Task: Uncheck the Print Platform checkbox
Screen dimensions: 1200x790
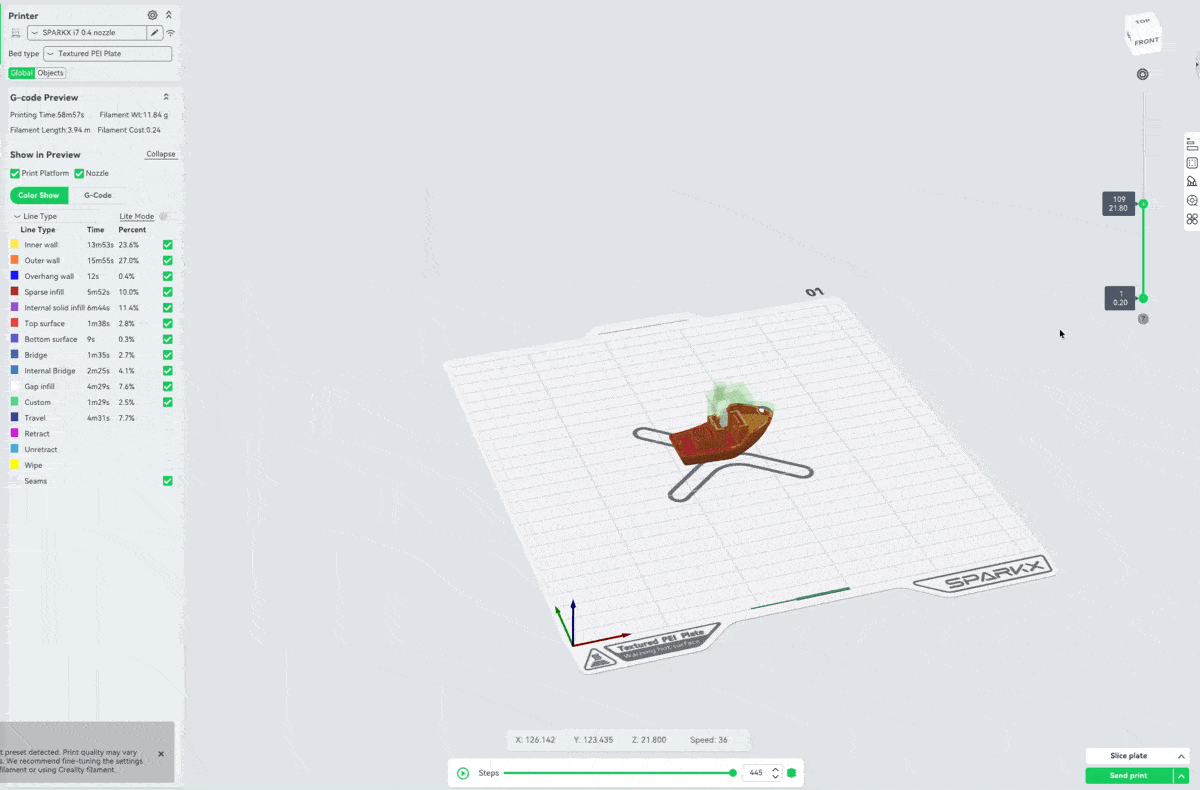Action: pyautogui.click(x=15, y=174)
